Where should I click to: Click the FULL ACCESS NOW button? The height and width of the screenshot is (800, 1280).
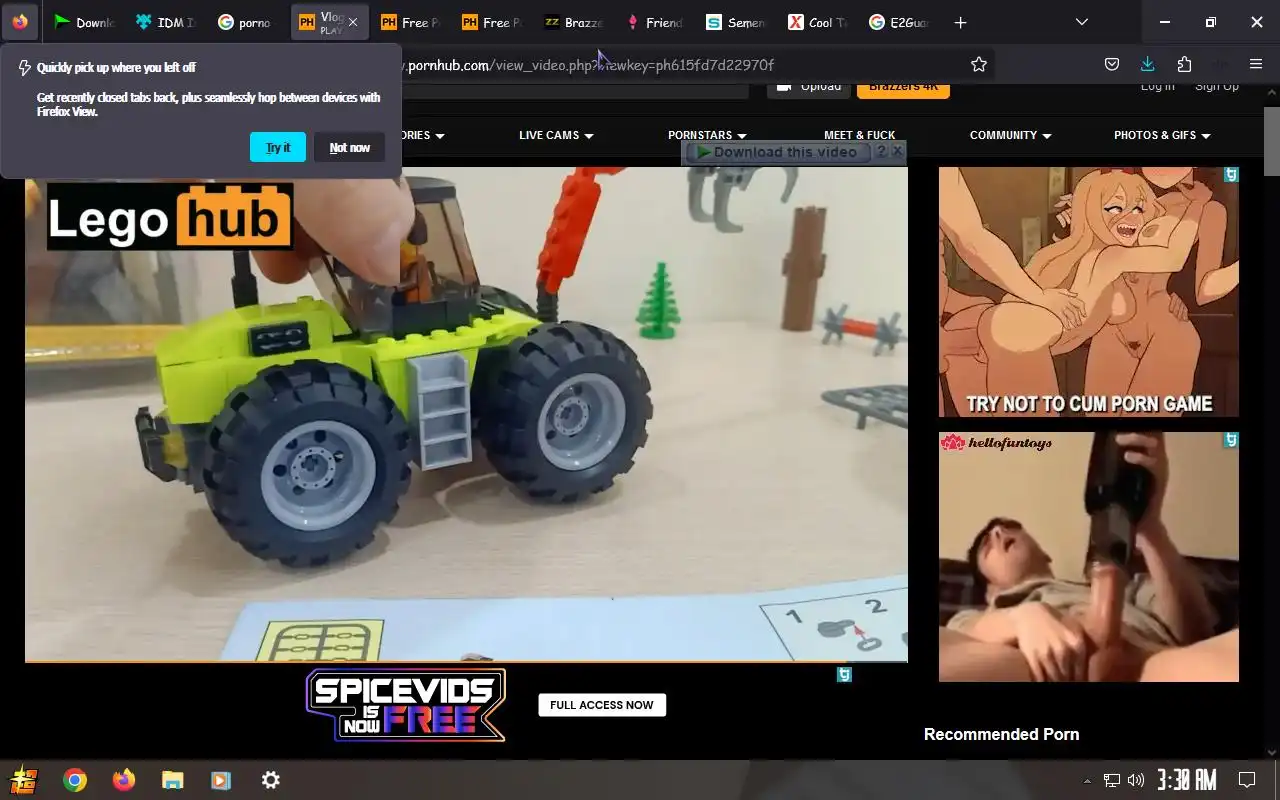point(602,705)
